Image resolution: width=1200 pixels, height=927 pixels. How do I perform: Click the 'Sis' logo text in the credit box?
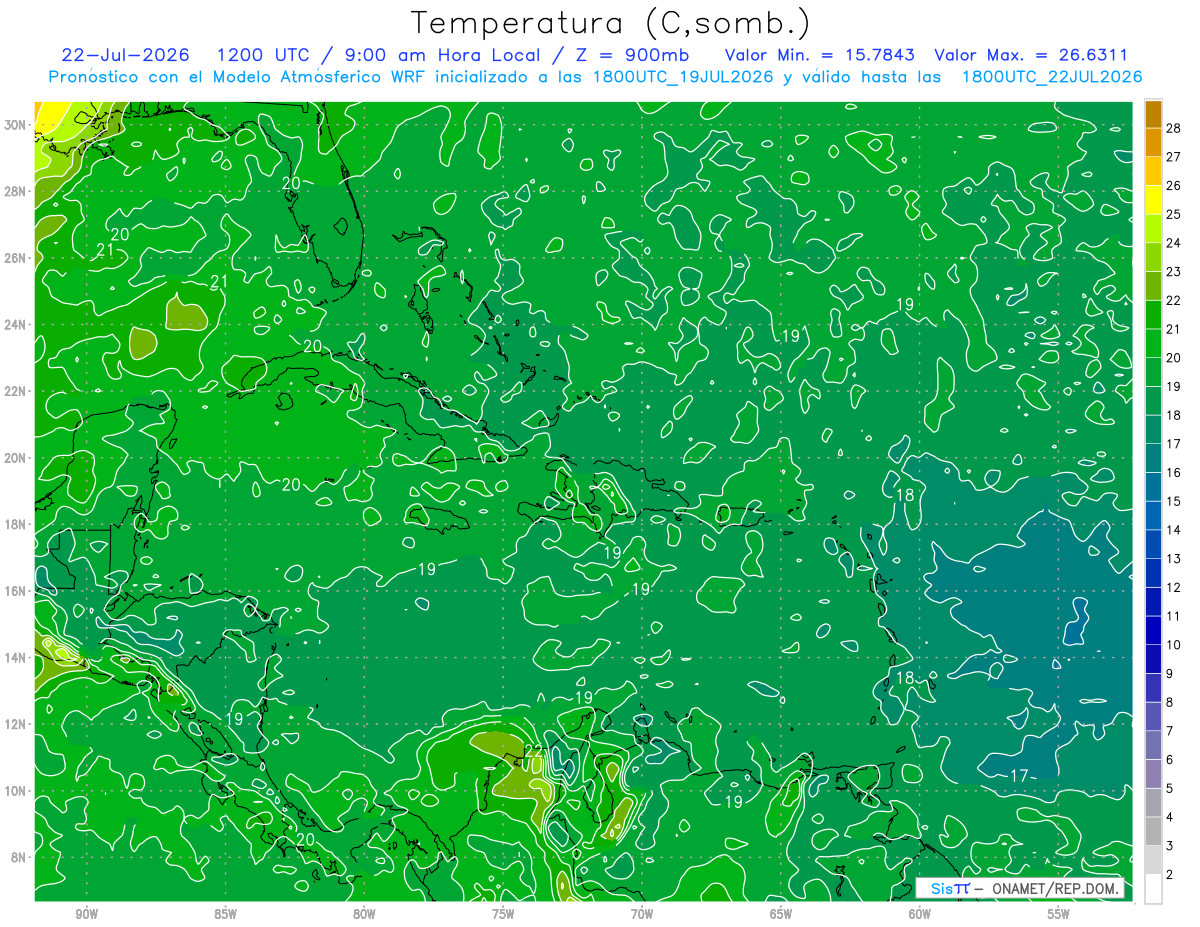pos(940,888)
